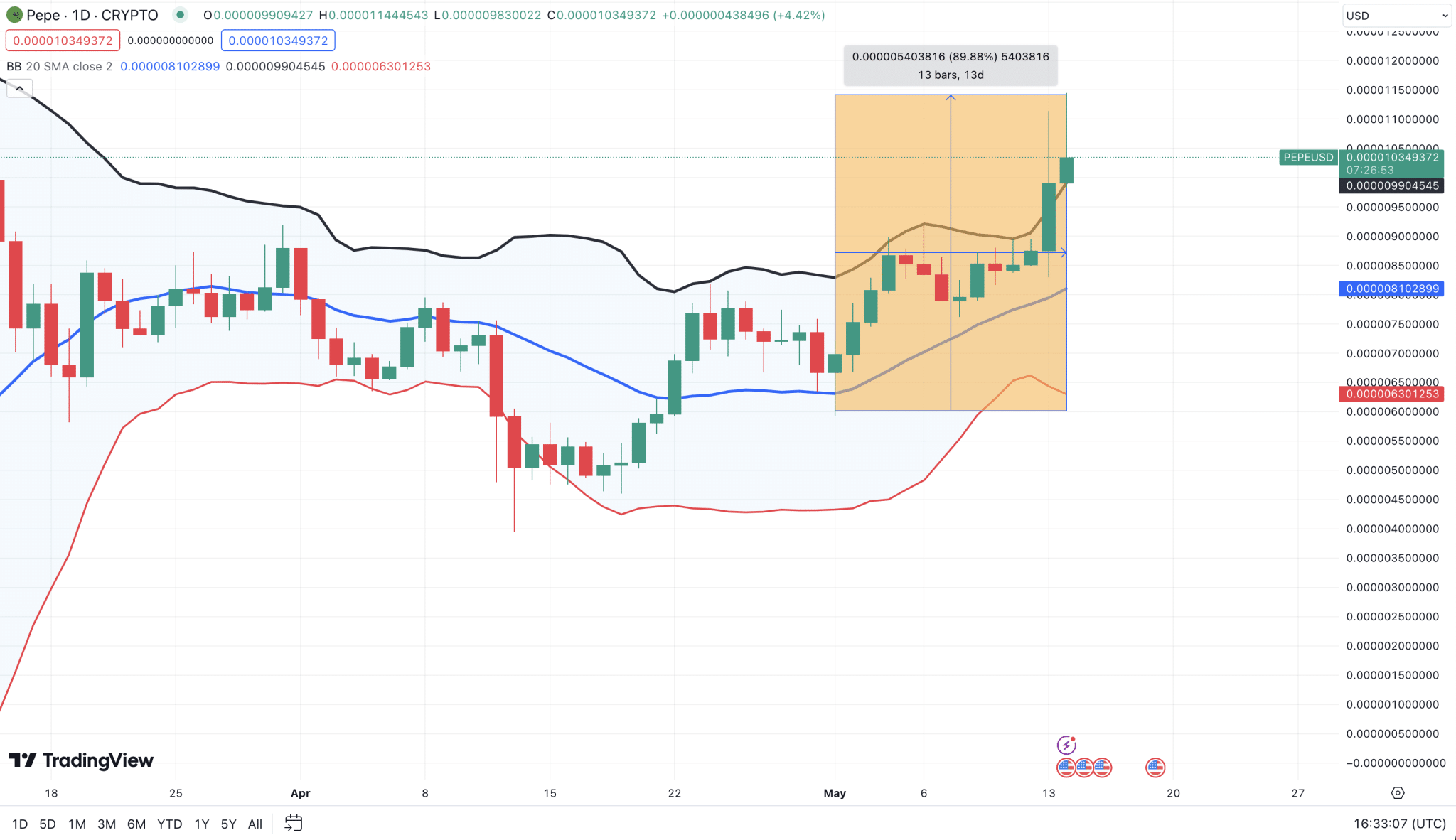Click the high value H0.000011444543
1456x840 pixels.
click(x=374, y=15)
